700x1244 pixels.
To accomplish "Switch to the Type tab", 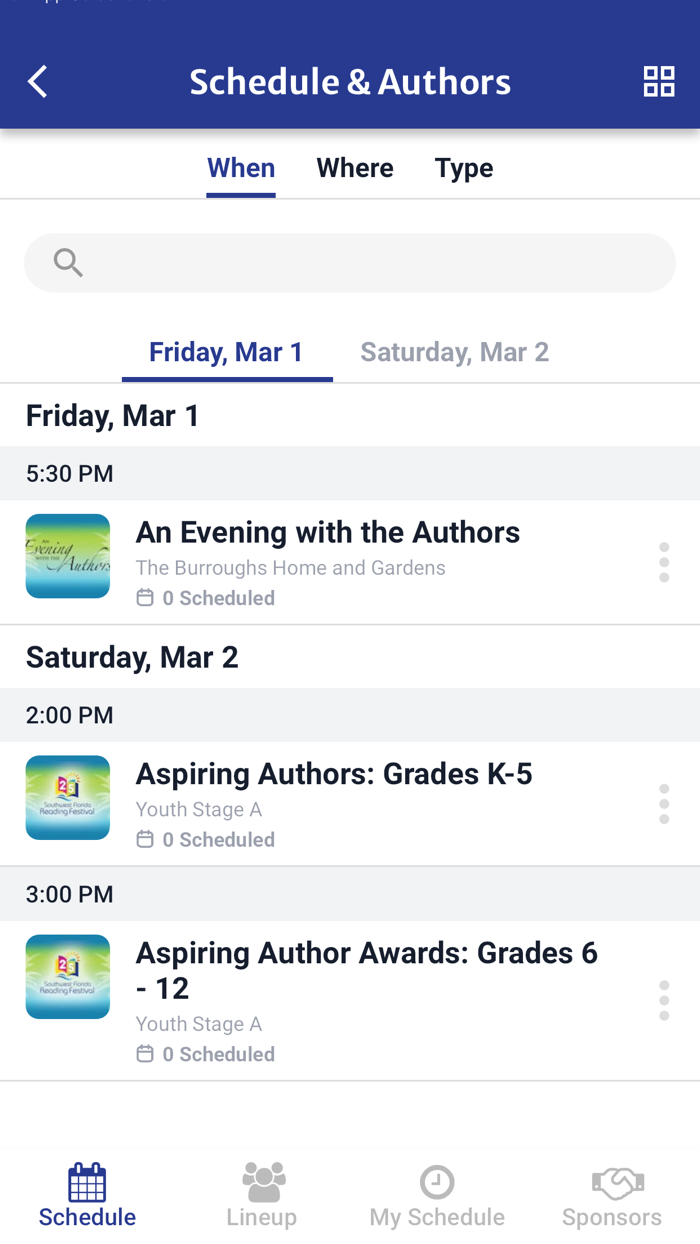I will 463,168.
